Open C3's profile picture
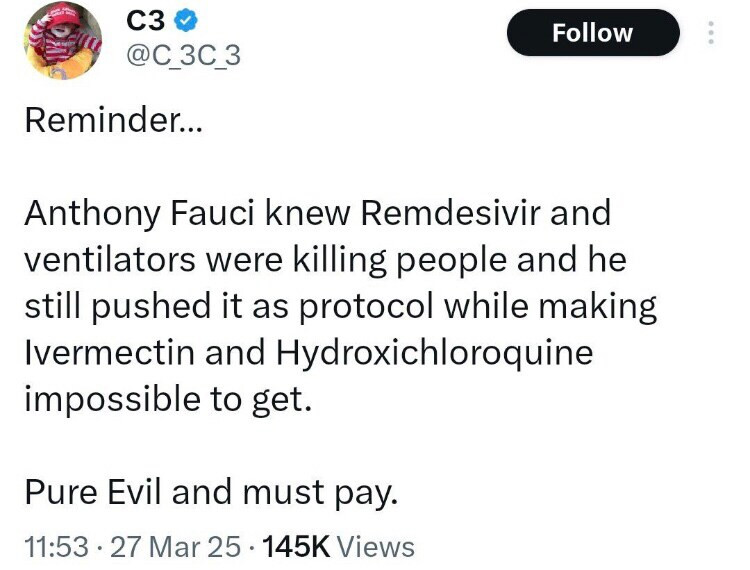Screen dimensions: 750x570 61,39
